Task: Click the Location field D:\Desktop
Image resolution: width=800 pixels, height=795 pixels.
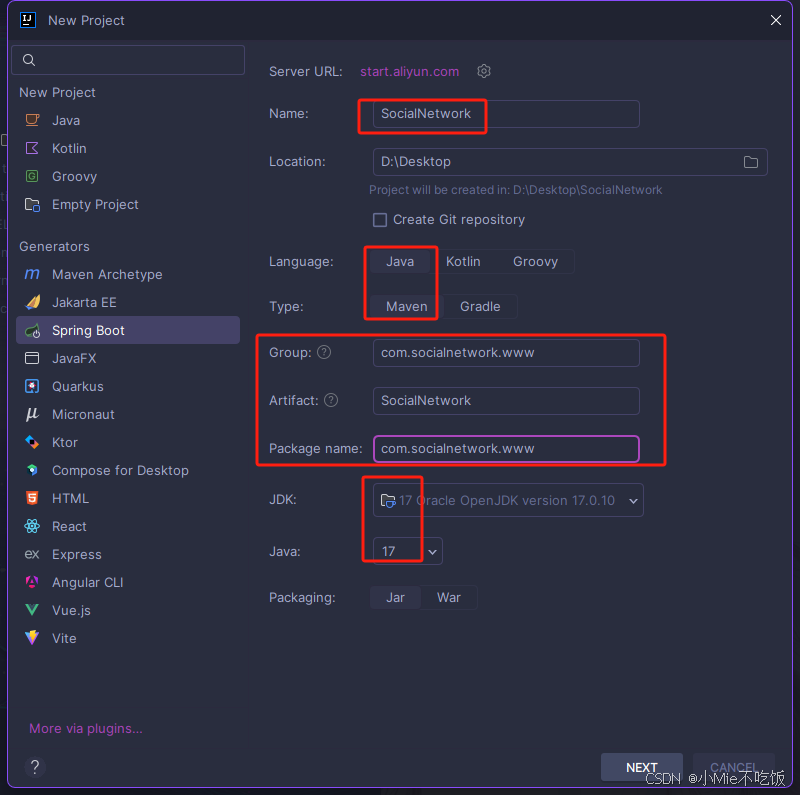Action: click(x=570, y=162)
